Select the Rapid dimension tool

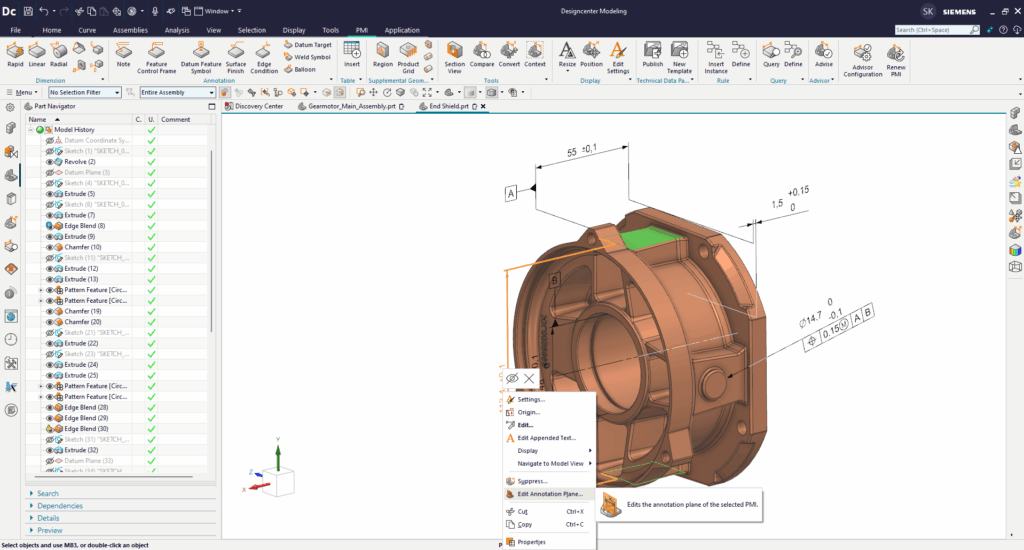15,52
